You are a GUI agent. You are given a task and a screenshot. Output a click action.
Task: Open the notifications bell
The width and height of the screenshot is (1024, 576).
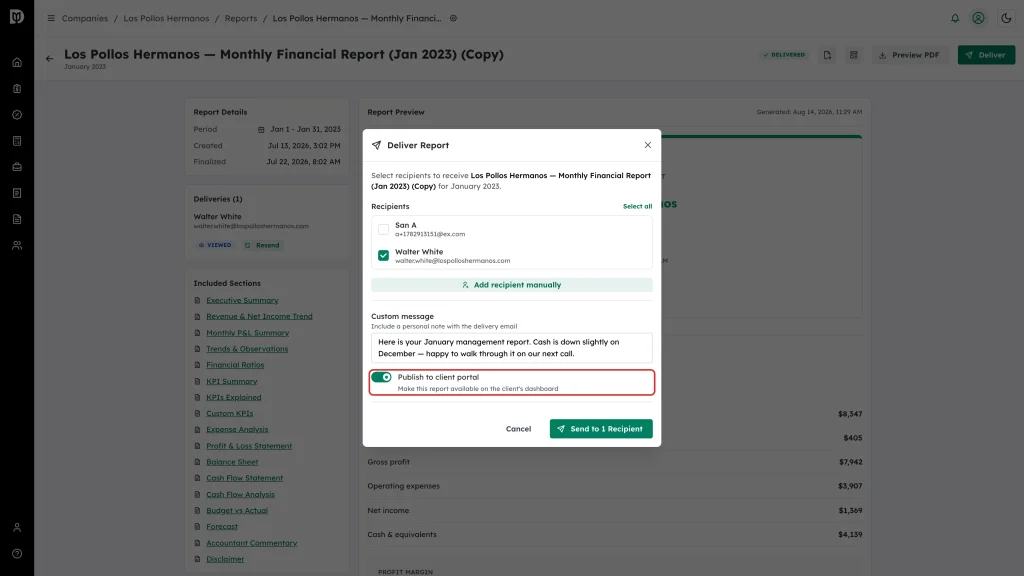955,18
